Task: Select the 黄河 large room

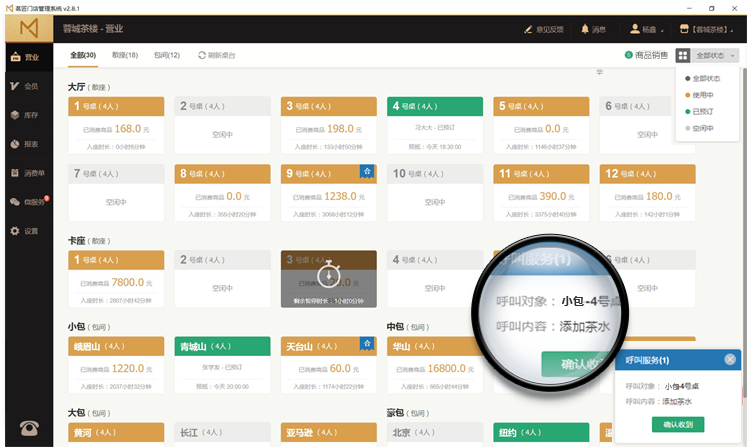Action: tap(116, 435)
